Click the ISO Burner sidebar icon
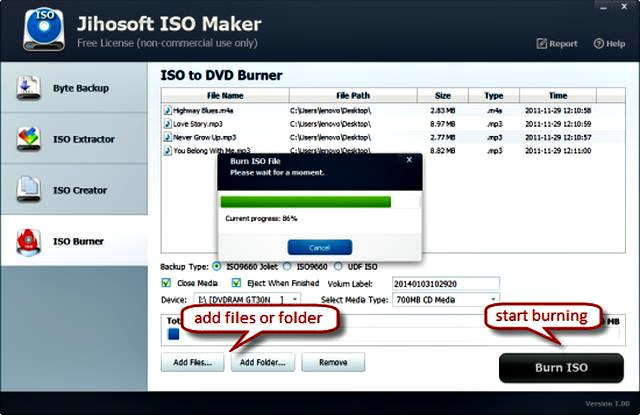Viewport: 640px width, 415px height. (29, 242)
